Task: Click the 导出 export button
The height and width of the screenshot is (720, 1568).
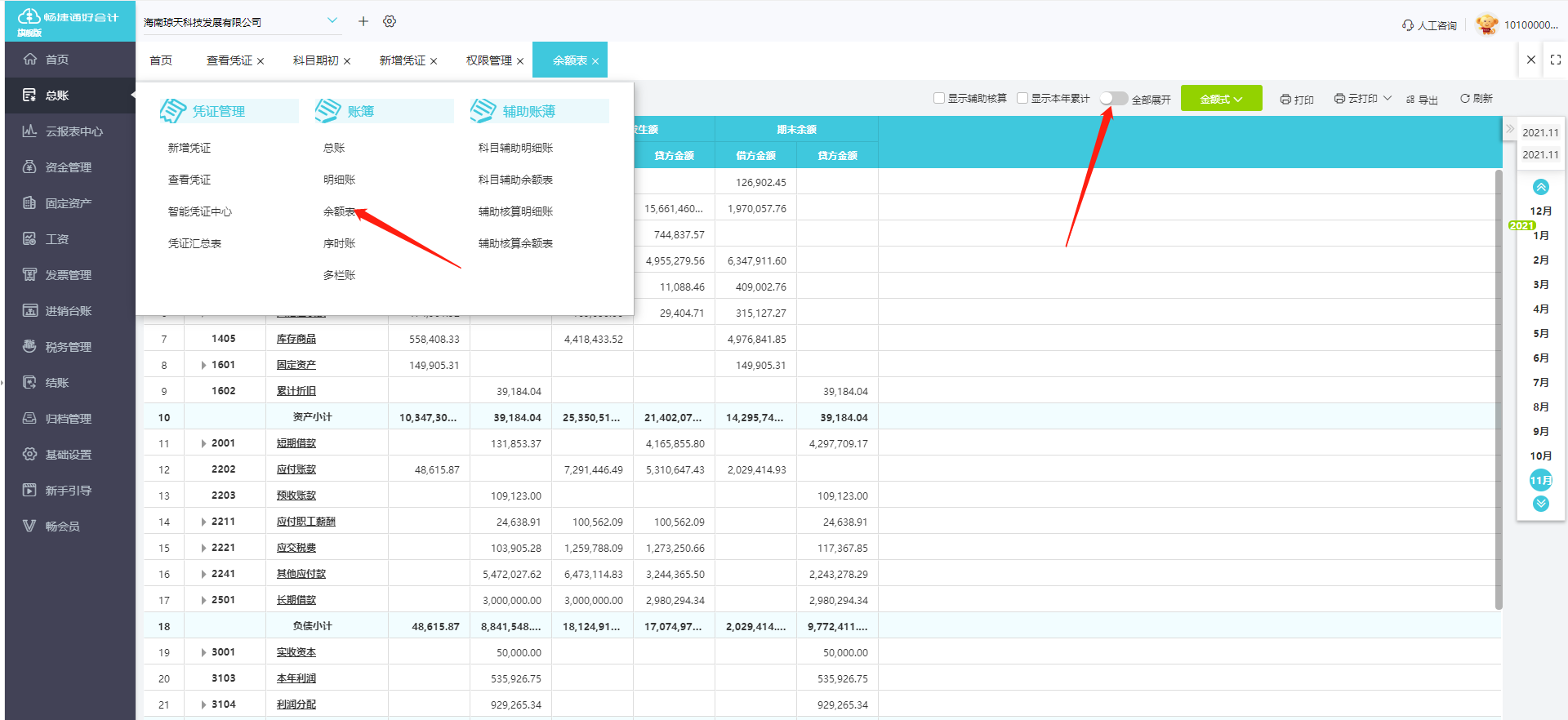Action: (1422, 99)
